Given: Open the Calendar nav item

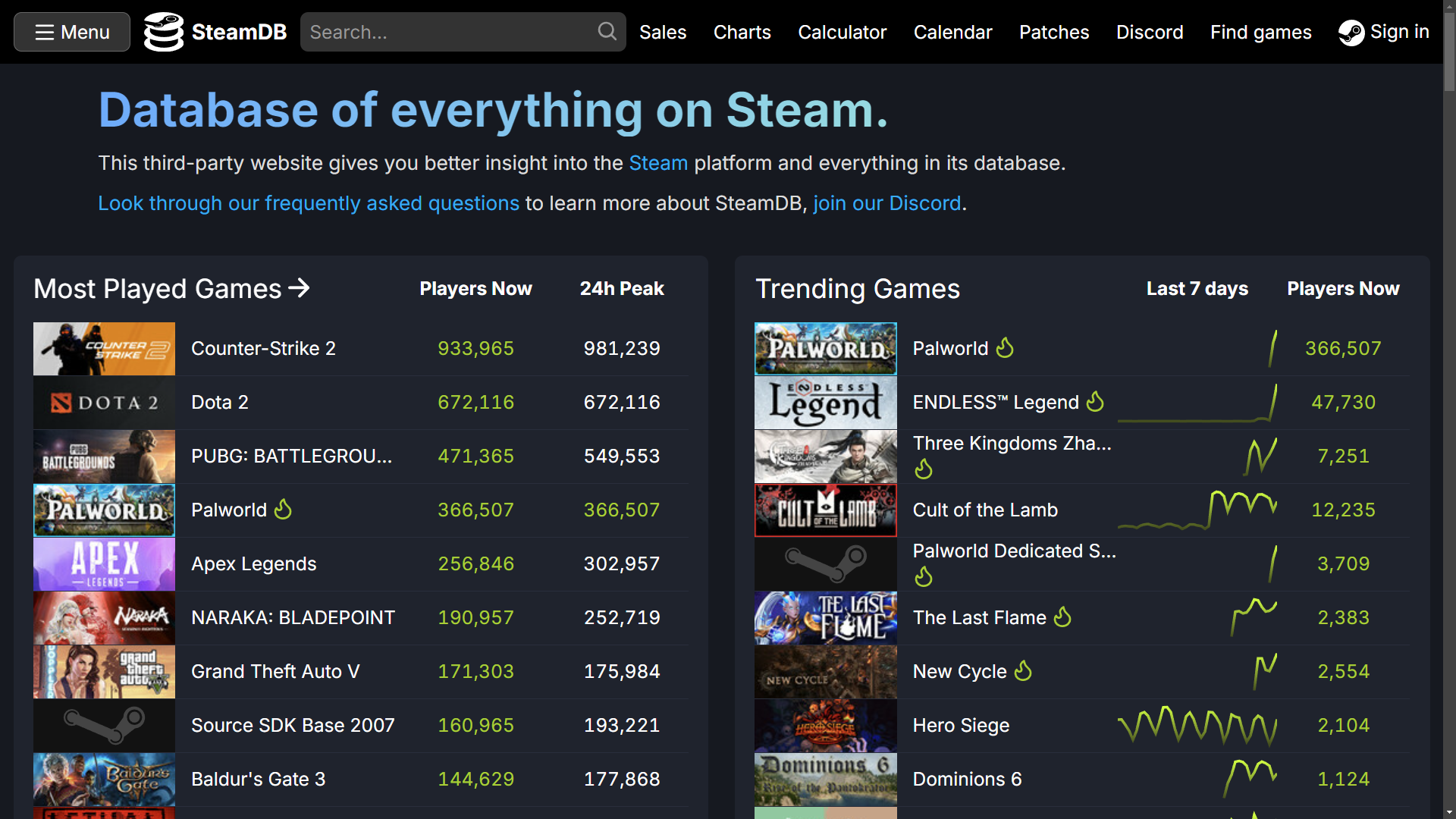Looking at the screenshot, I should 952,32.
